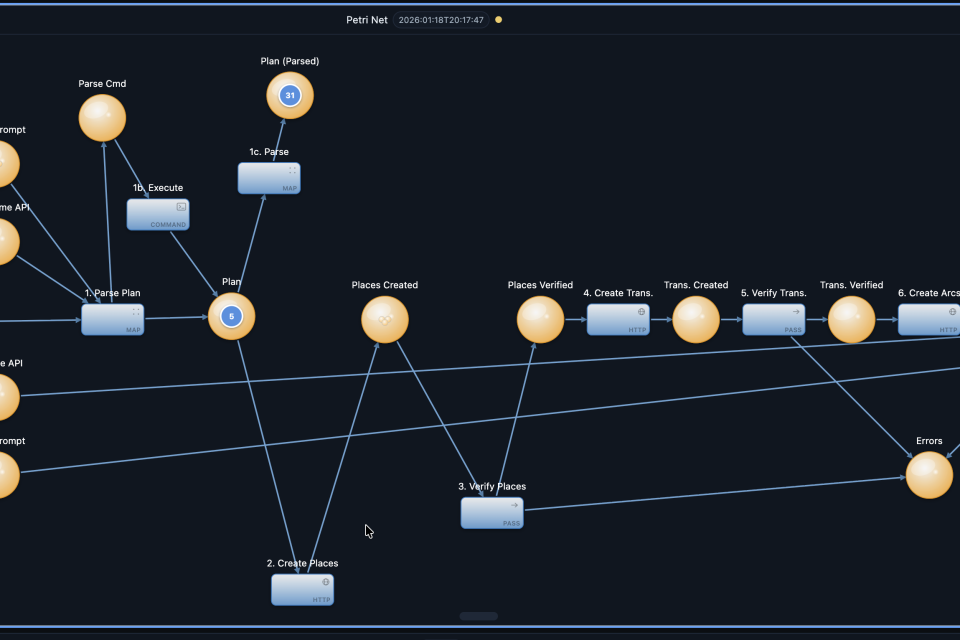The image size is (960, 640).
Task: Select the 5. Verify Trans. pass node
Action: [x=773, y=319]
